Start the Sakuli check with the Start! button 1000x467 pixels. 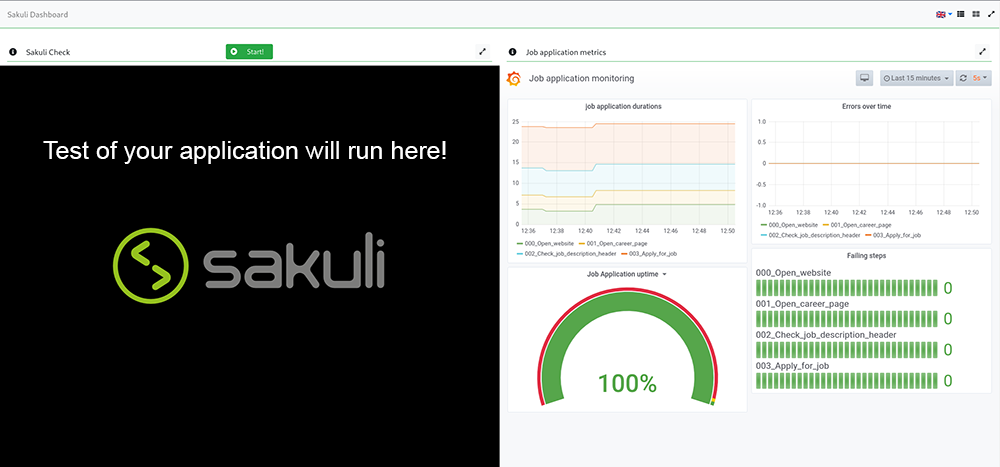pos(249,52)
